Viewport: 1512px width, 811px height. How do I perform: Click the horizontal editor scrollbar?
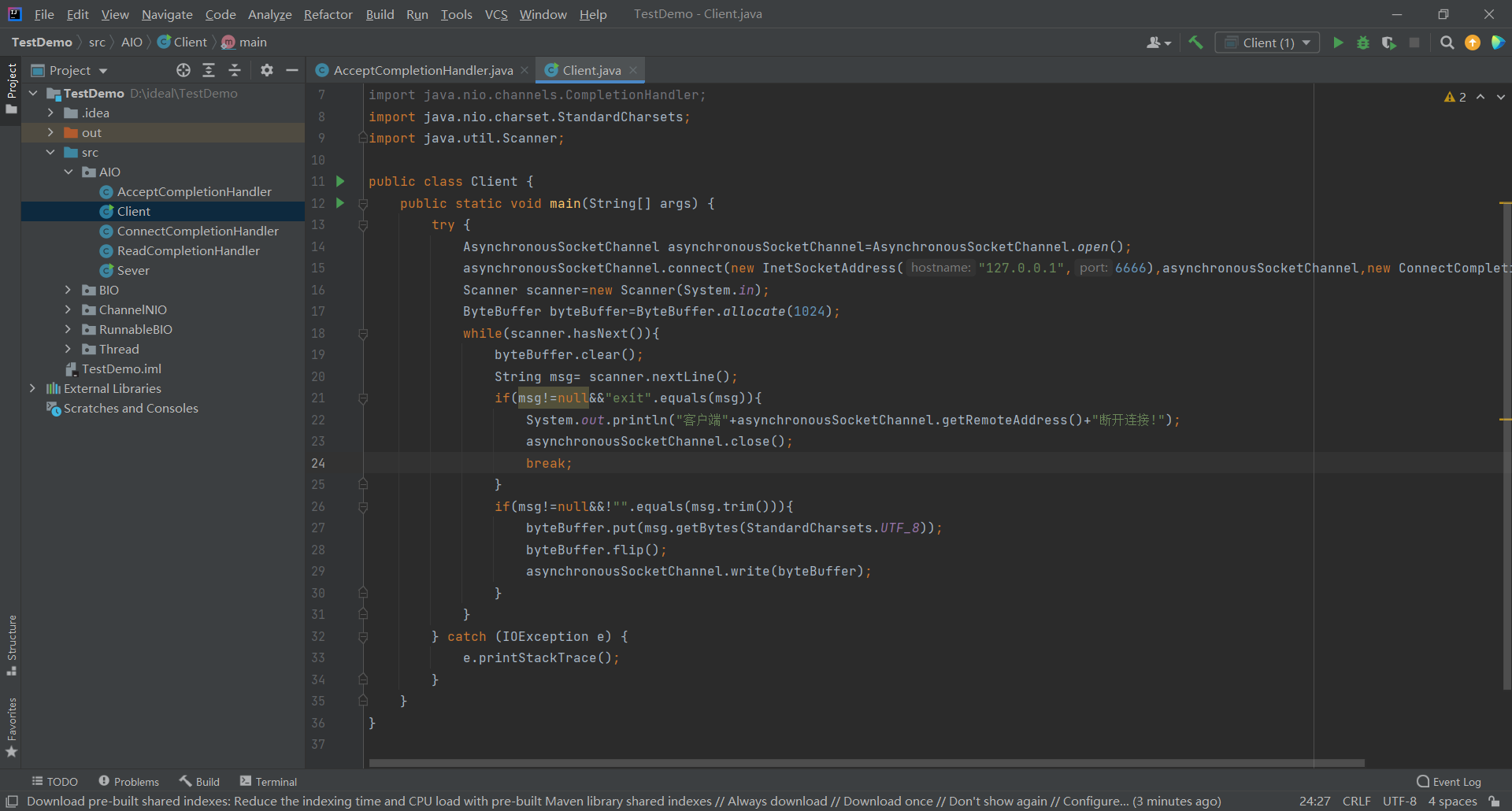pos(866,763)
